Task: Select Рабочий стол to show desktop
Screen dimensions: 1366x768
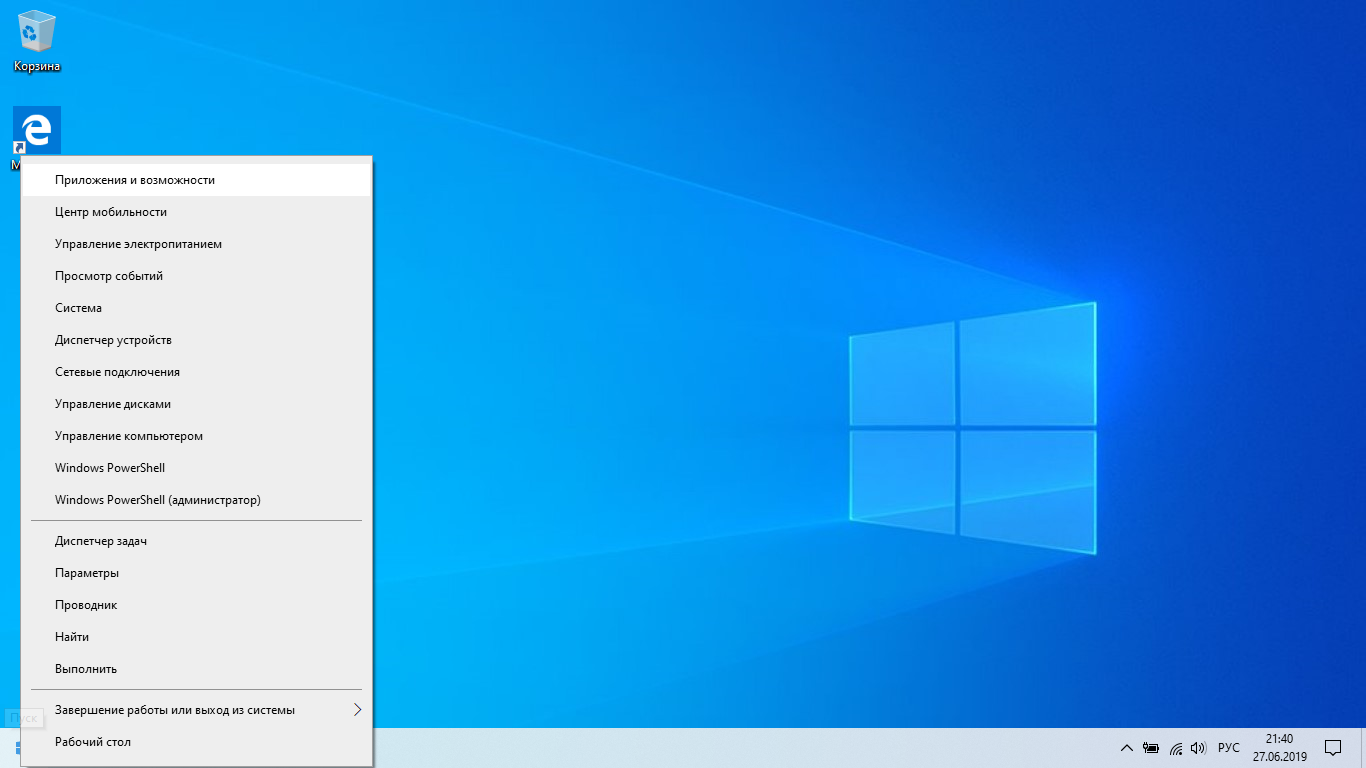Action: coord(197,742)
